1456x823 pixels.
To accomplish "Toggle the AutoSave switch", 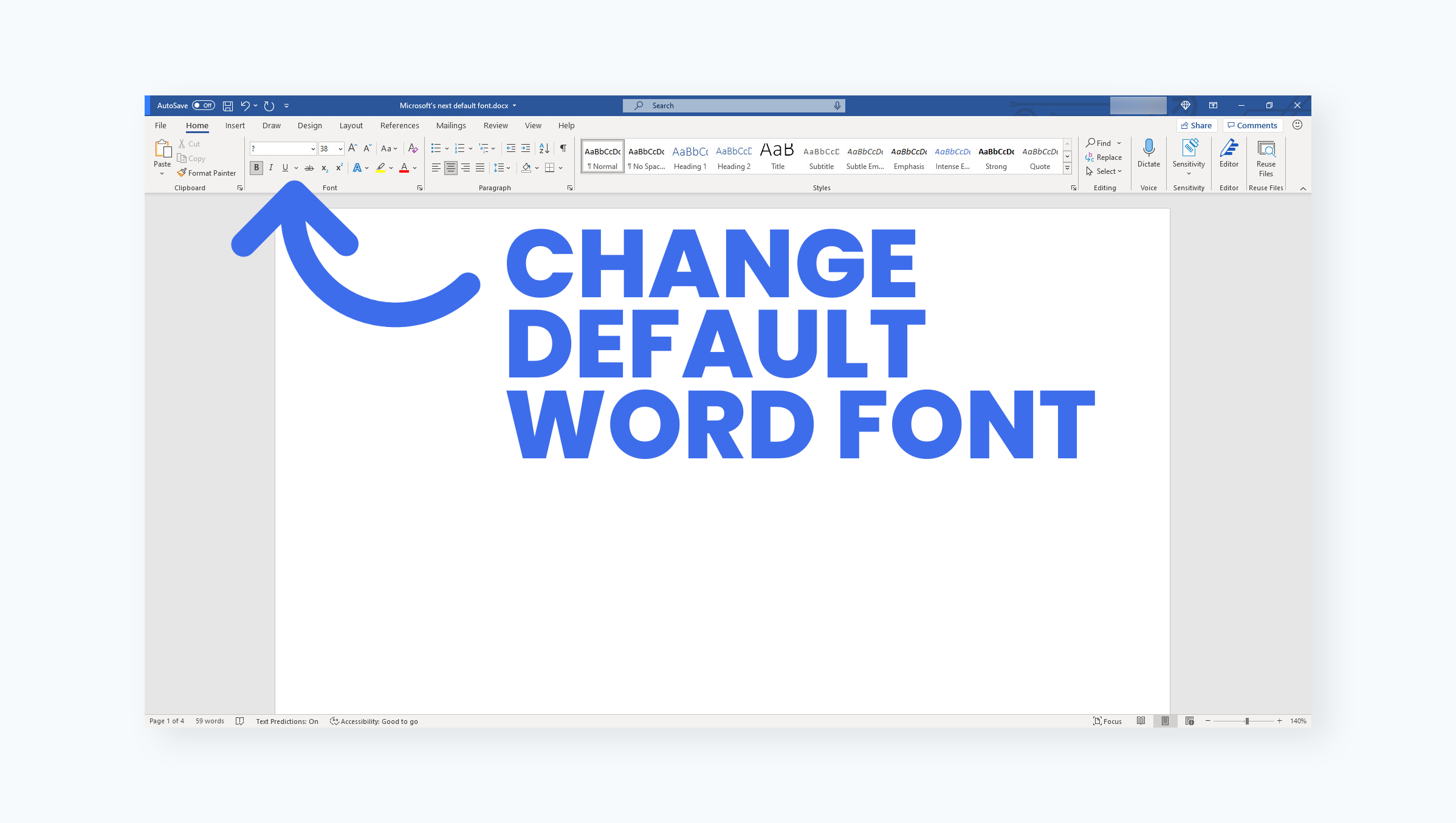I will [x=204, y=106].
